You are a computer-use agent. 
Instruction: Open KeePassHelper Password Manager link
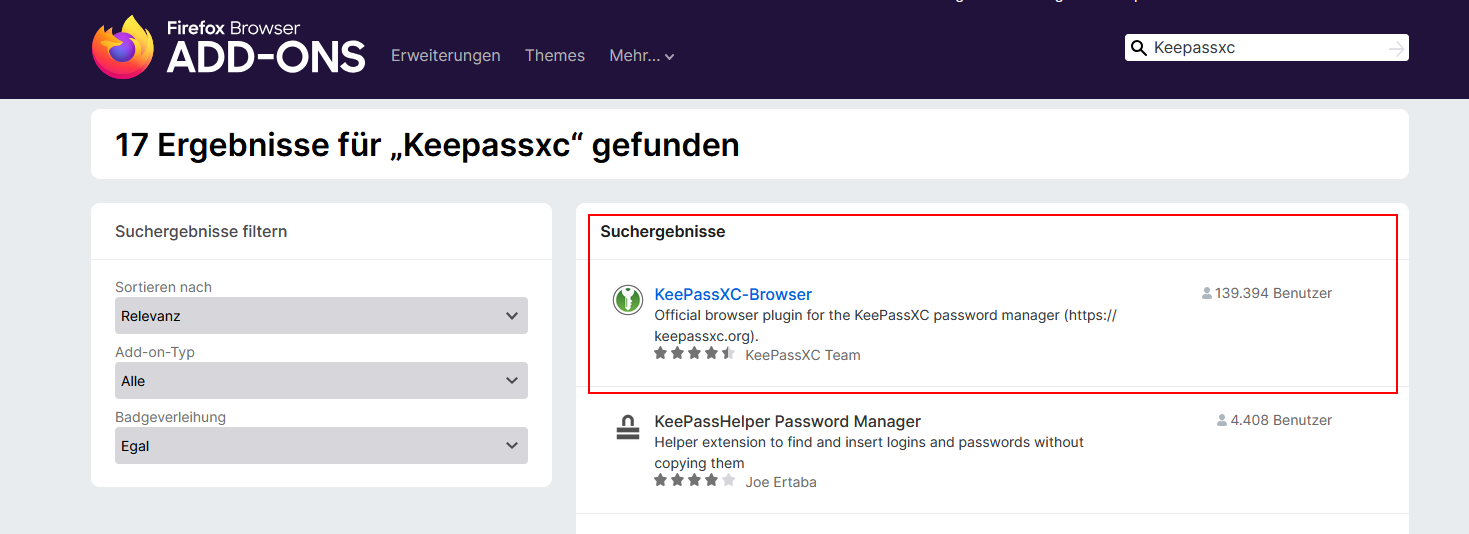point(787,422)
